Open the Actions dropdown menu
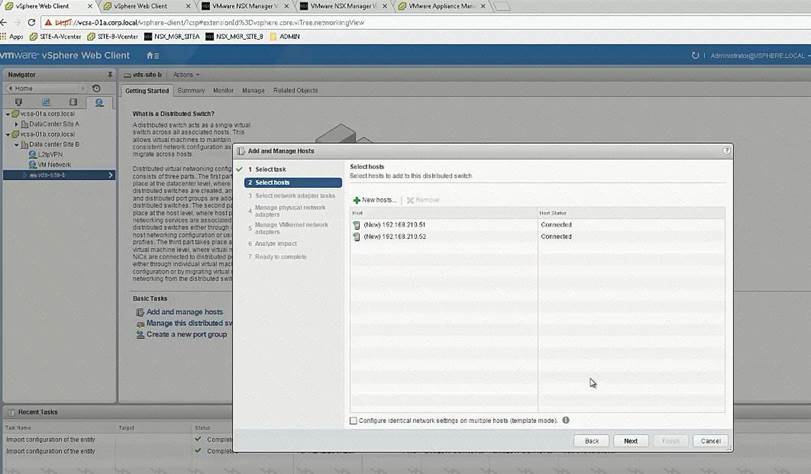Viewport: 811px width, 474px height. point(186,75)
